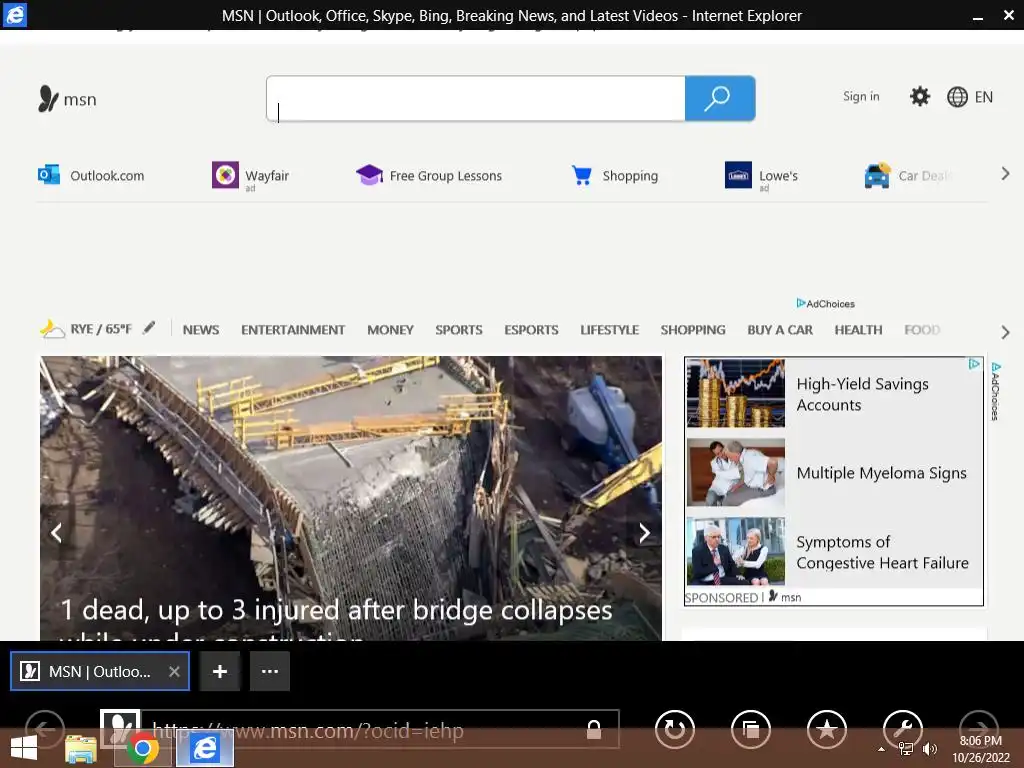Click the weather icon beside RYE
1024x768 pixels.
click(52, 328)
